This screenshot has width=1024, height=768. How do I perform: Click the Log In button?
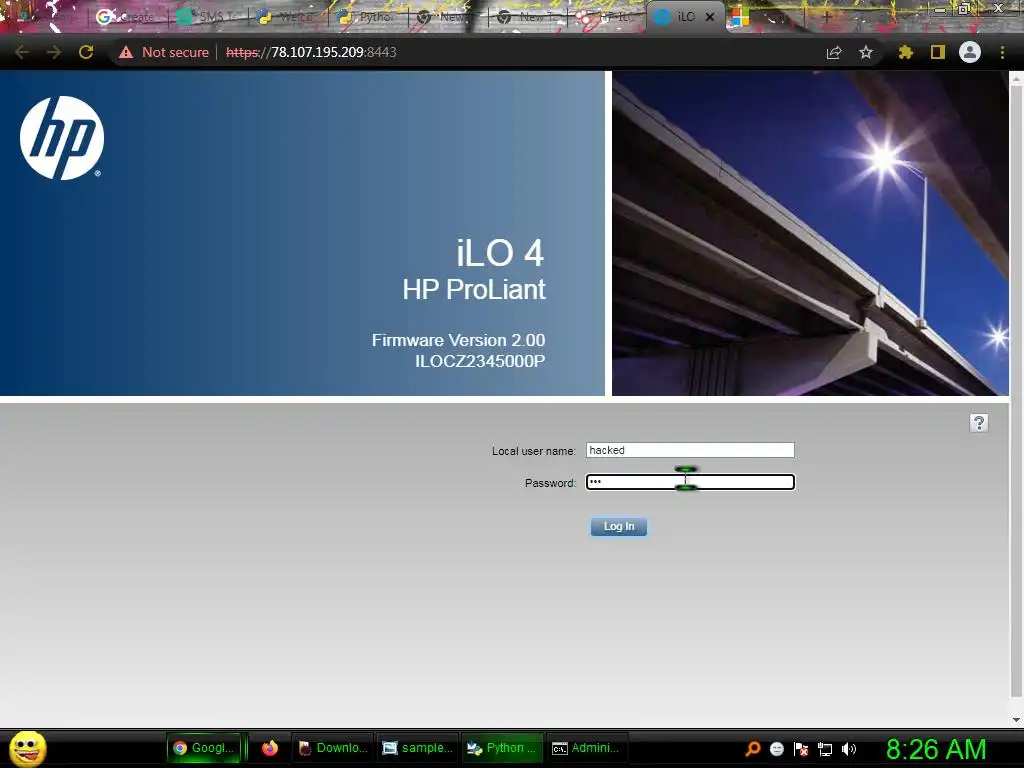pyautogui.click(x=618, y=526)
